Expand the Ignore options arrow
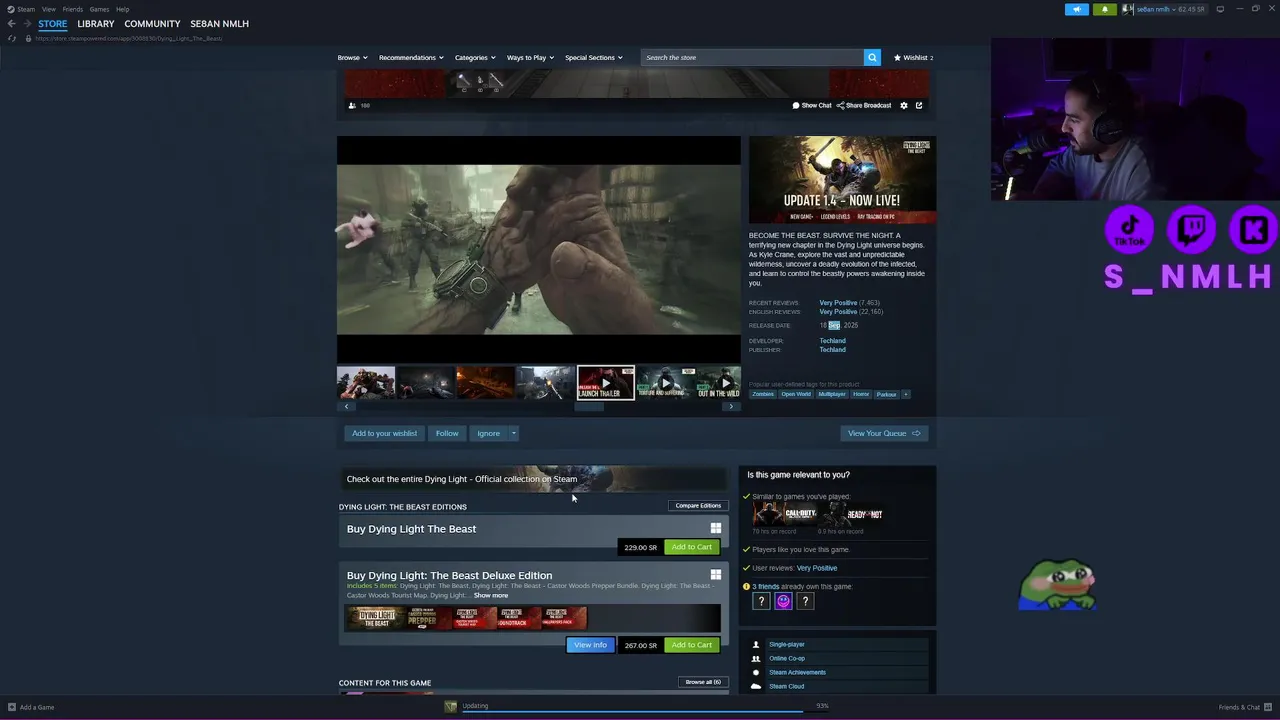1280x720 pixels. point(513,433)
